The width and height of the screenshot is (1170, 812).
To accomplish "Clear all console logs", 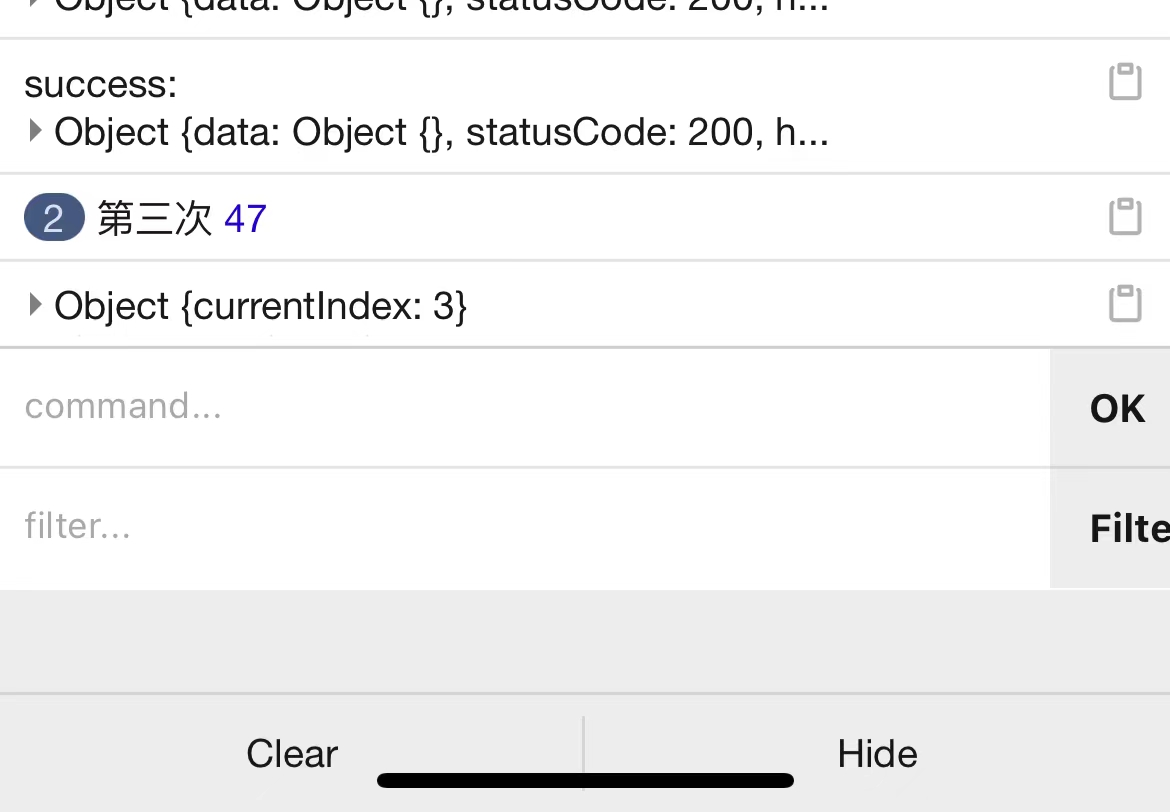I will point(292,753).
